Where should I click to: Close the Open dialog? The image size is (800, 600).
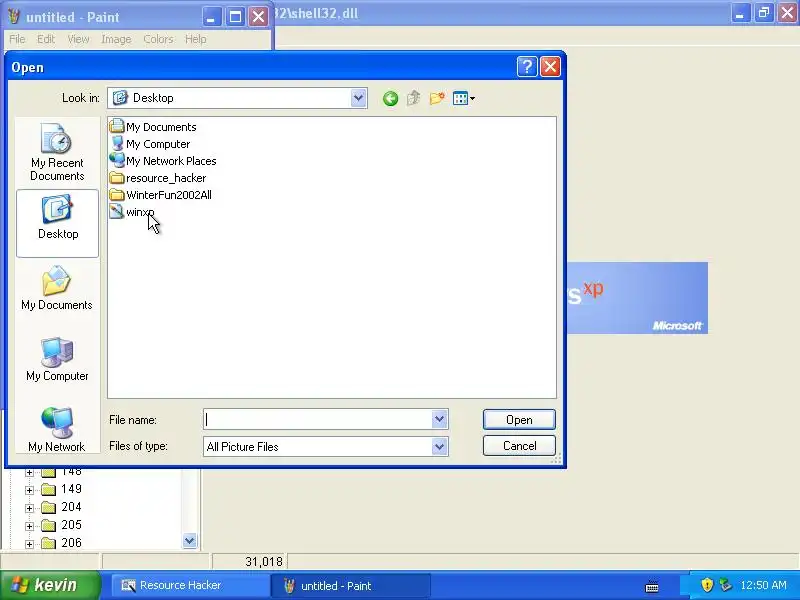551,66
